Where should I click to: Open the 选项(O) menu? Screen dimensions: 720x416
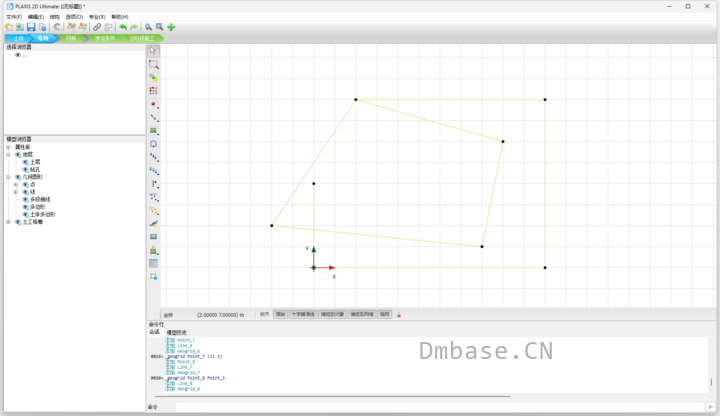[x=74, y=17]
